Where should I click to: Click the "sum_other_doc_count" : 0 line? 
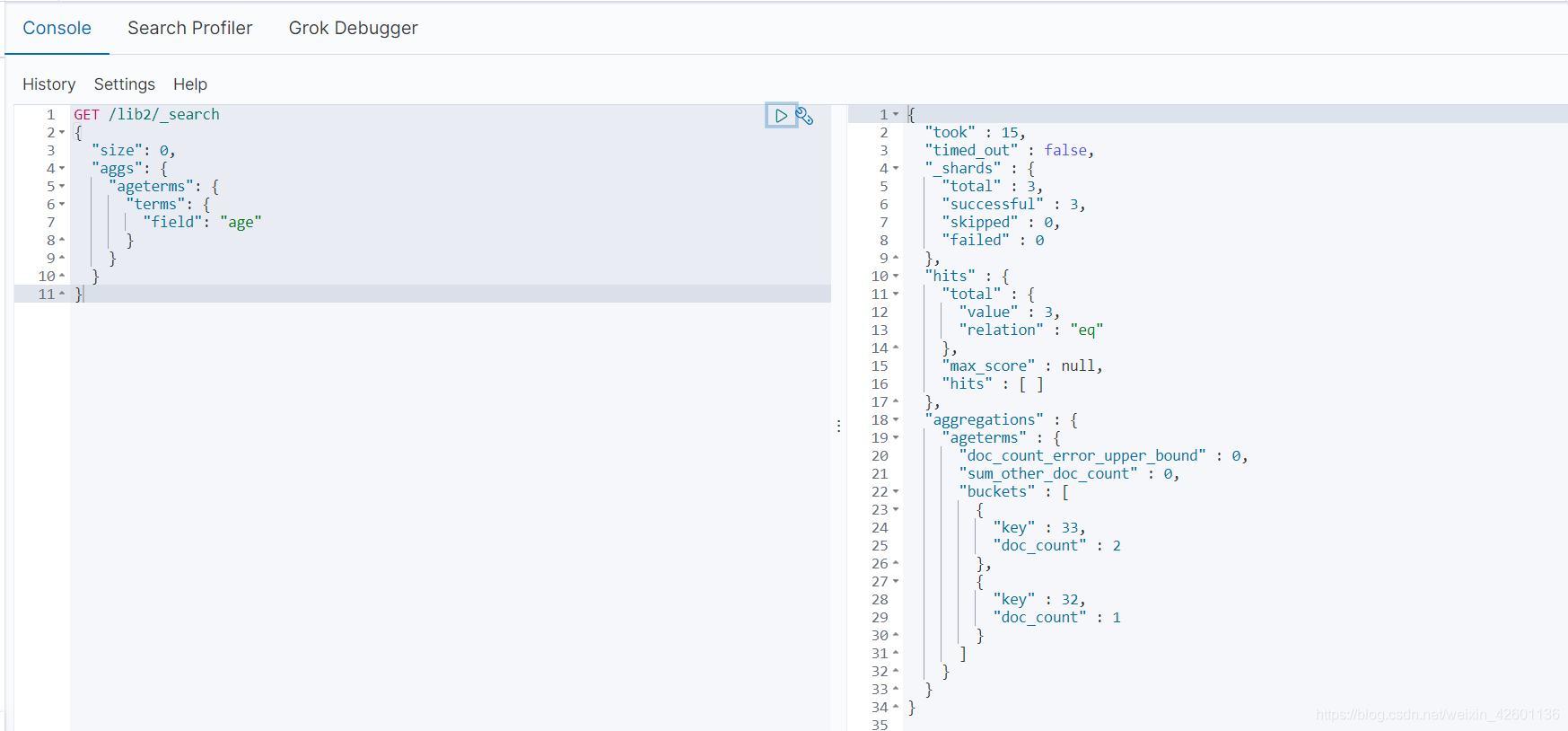[x=1069, y=473]
